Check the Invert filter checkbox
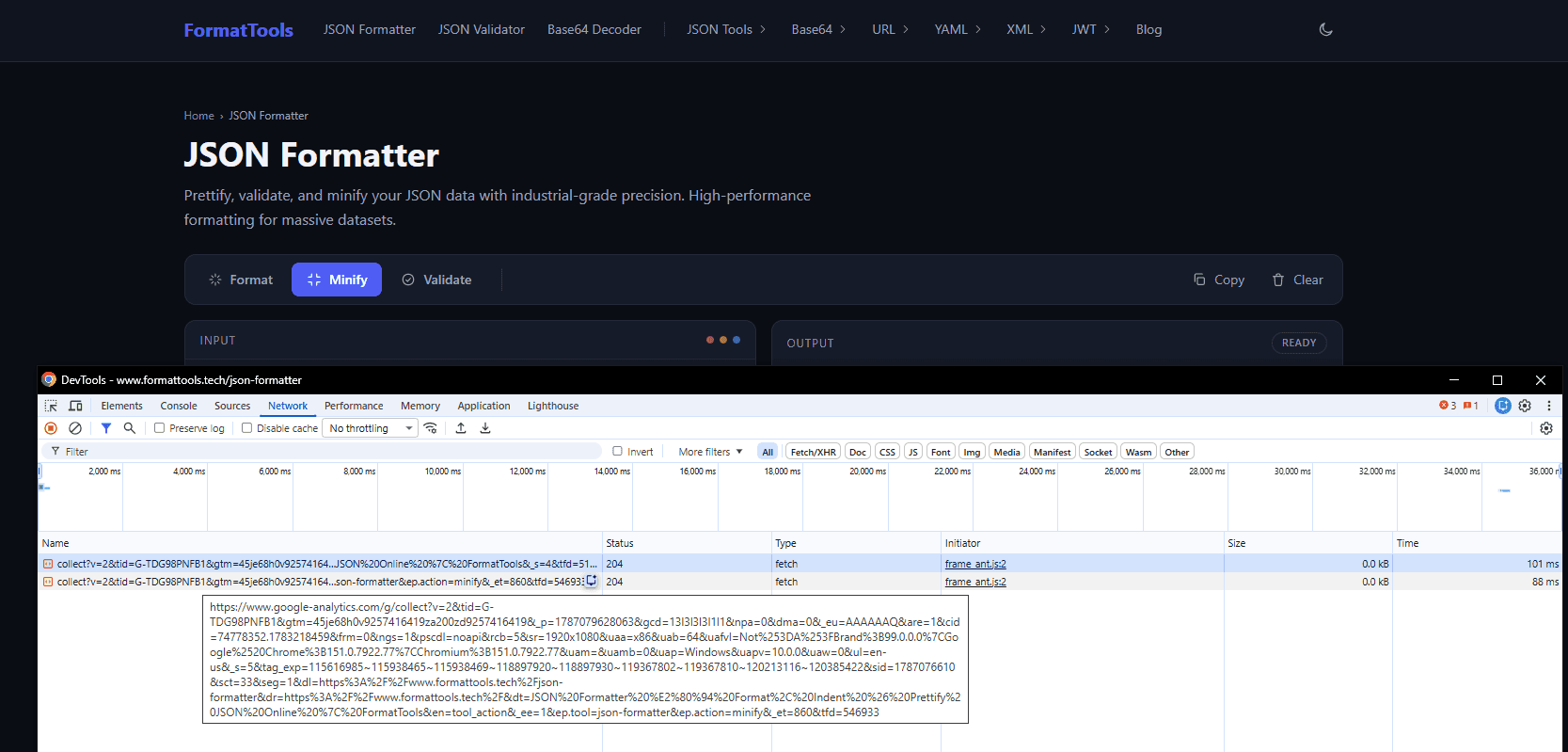The height and width of the screenshot is (752, 1568). 618,451
